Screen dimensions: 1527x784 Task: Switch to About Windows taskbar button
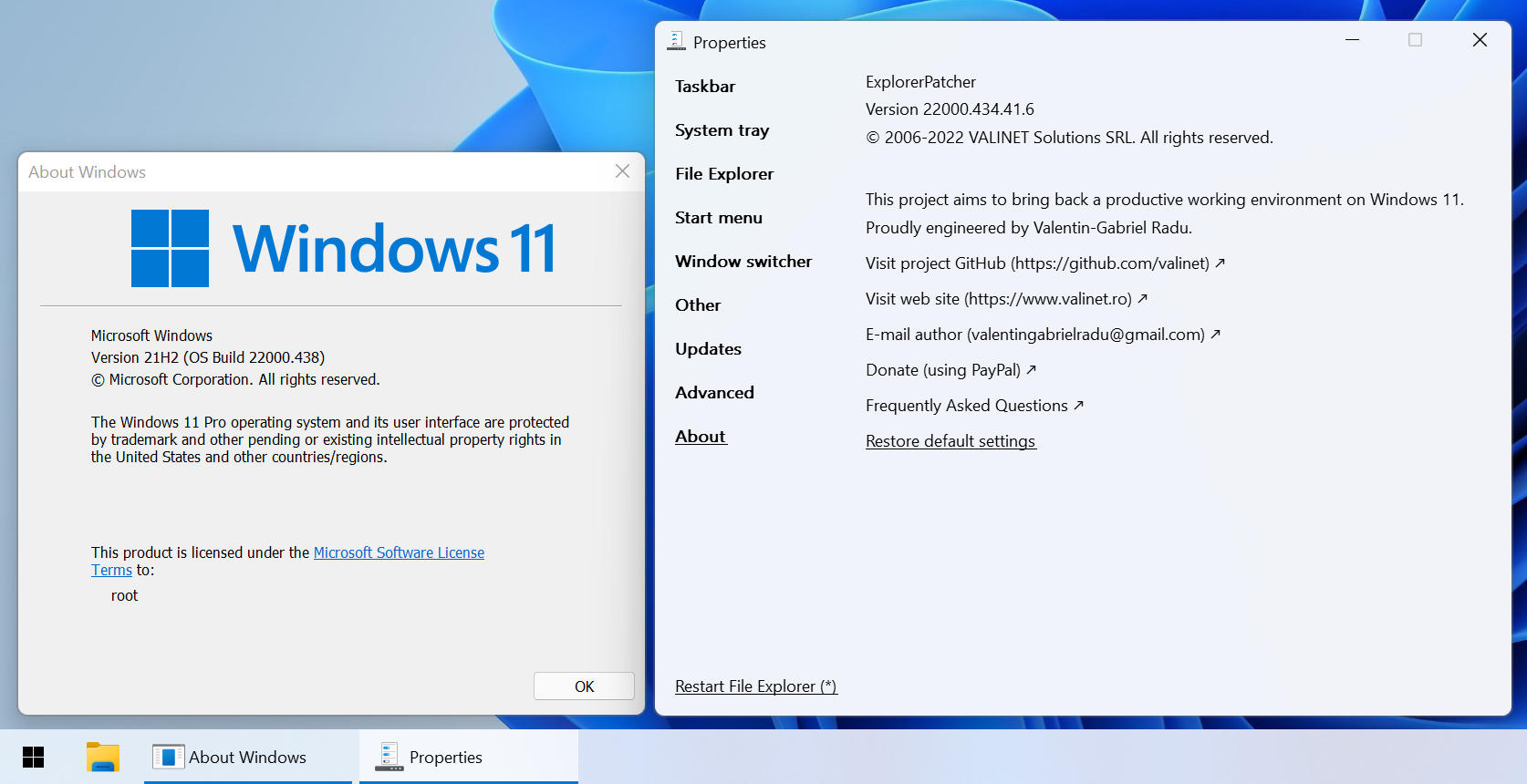(248, 757)
